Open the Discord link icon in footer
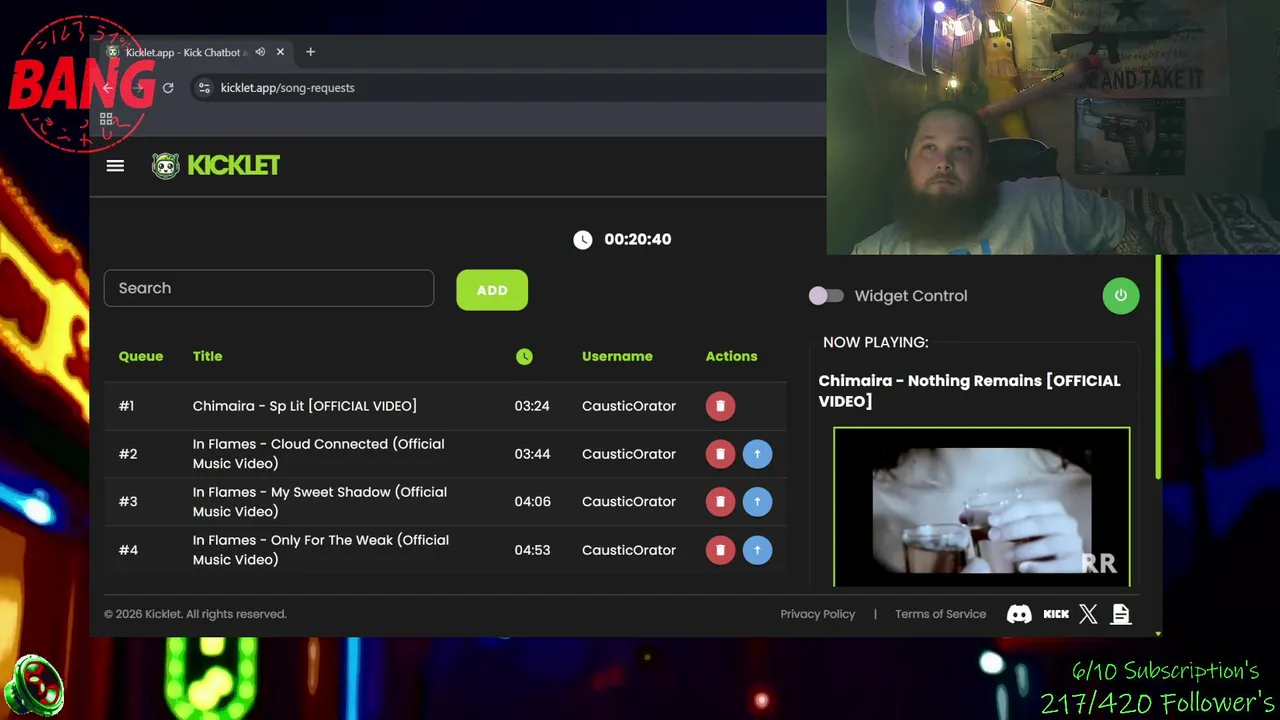The width and height of the screenshot is (1280, 720). point(1019,614)
